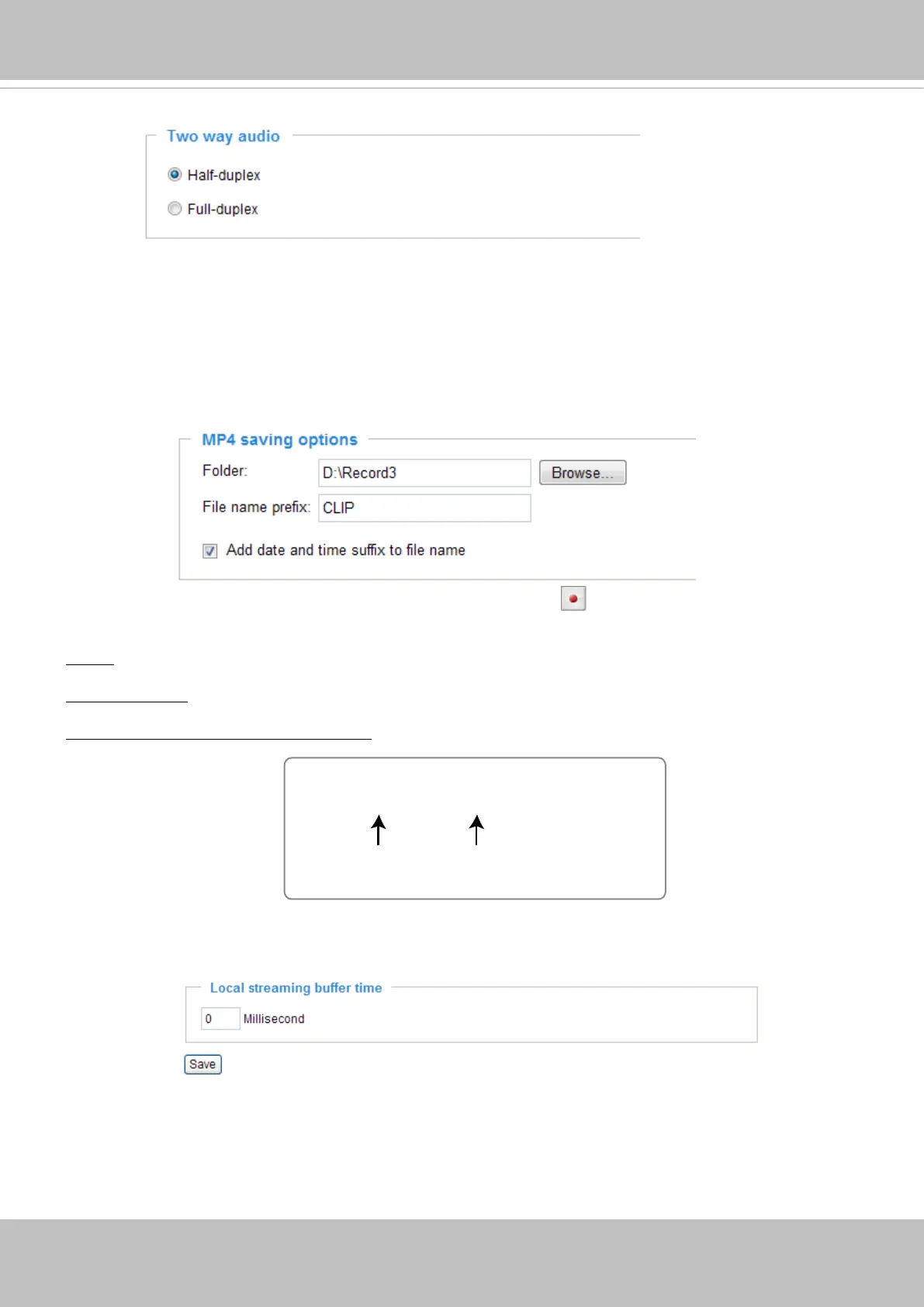This screenshot has width=924, height=1307.
Task: Toggle the date and time suffix checkbox
Action: (210, 551)
